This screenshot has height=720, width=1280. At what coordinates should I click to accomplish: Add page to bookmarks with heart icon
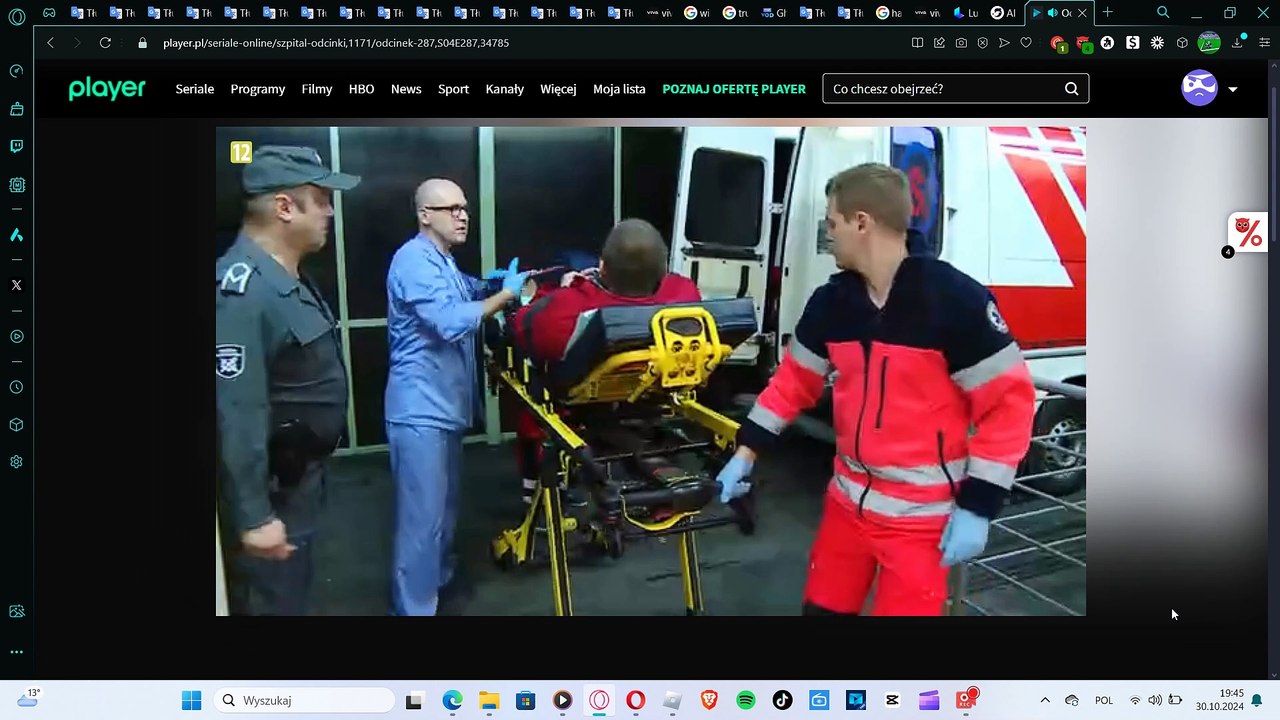(x=1026, y=43)
